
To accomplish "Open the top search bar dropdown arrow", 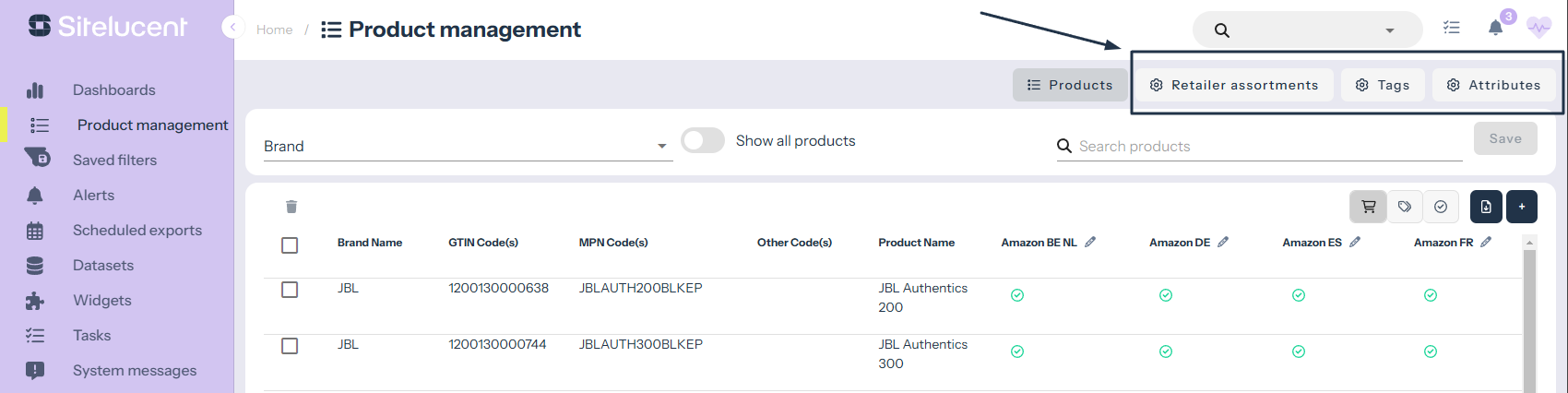I will coord(1389,30).
